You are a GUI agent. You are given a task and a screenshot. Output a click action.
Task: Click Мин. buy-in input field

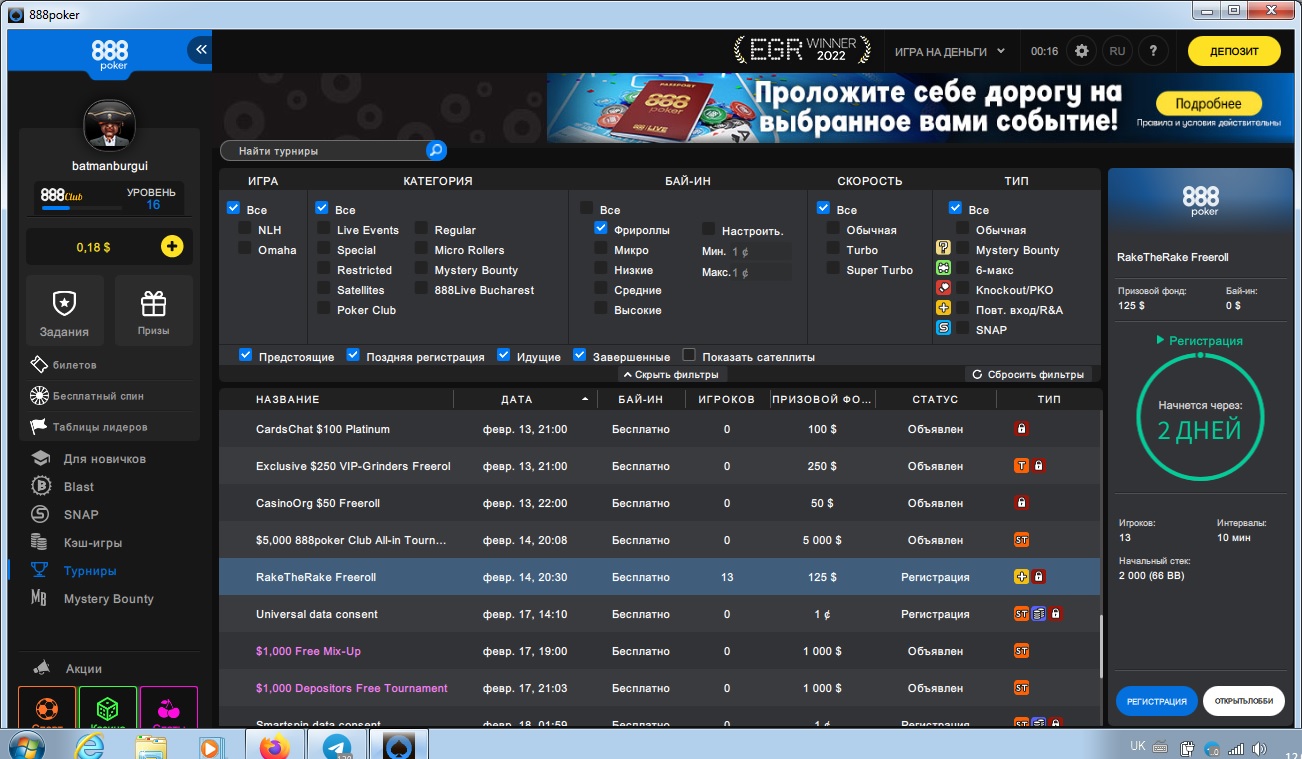[760, 251]
